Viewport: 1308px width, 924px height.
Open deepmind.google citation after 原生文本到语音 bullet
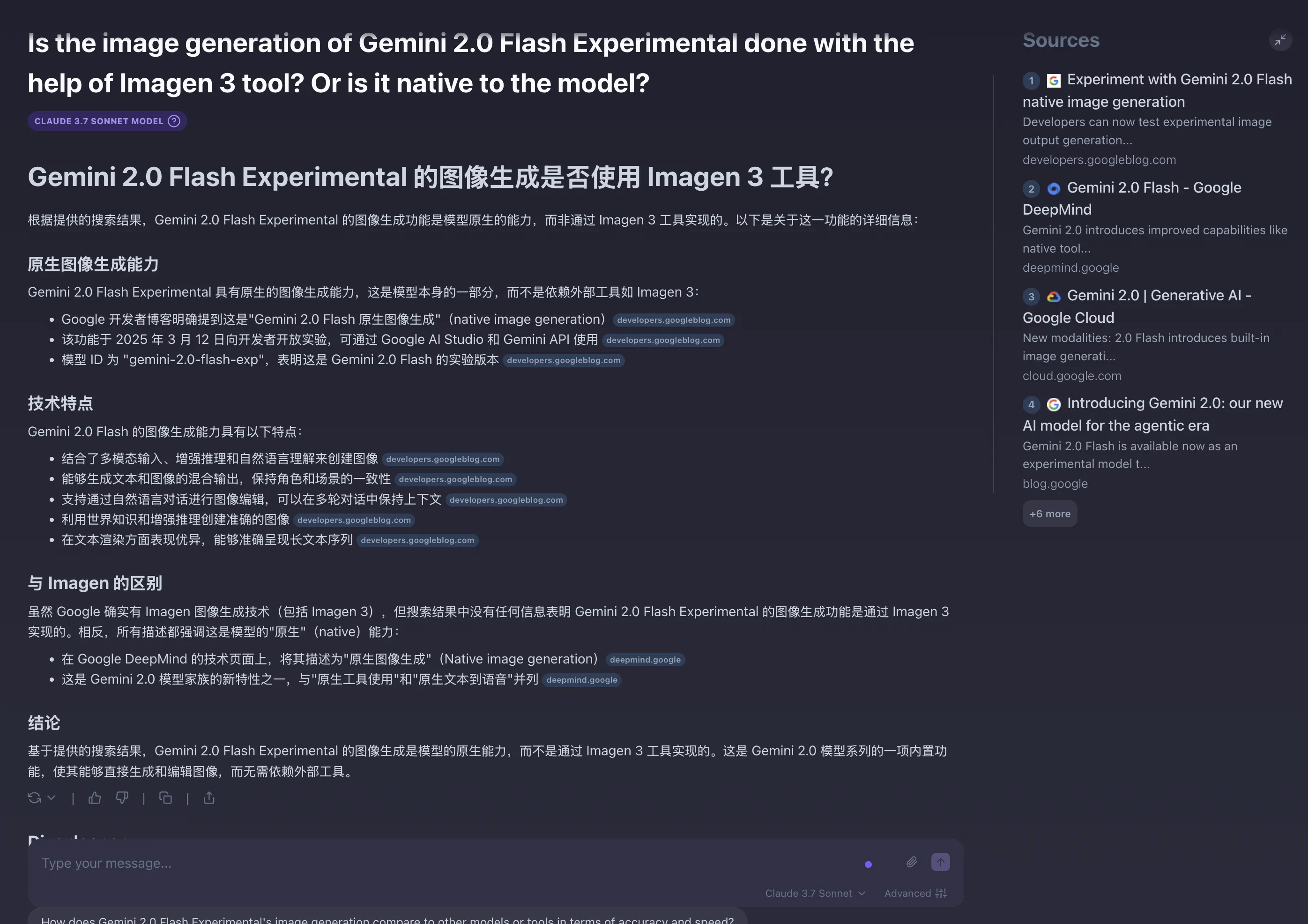[x=582, y=679]
